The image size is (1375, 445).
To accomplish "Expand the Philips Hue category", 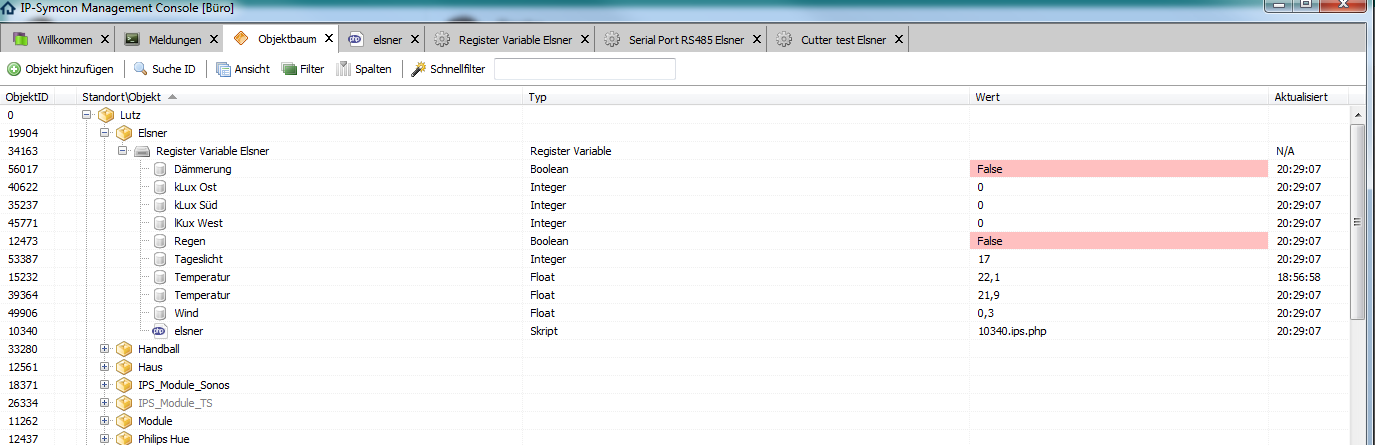I will tap(105, 439).
